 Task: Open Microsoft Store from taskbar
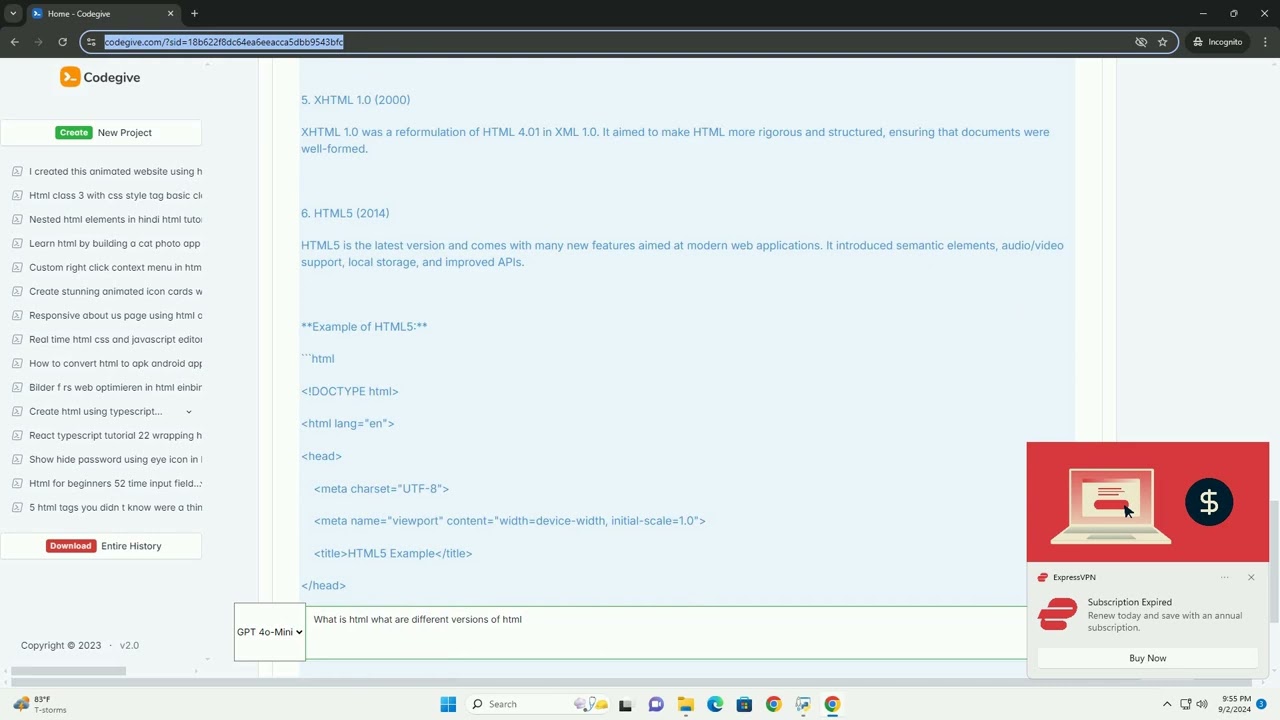pos(744,704)
